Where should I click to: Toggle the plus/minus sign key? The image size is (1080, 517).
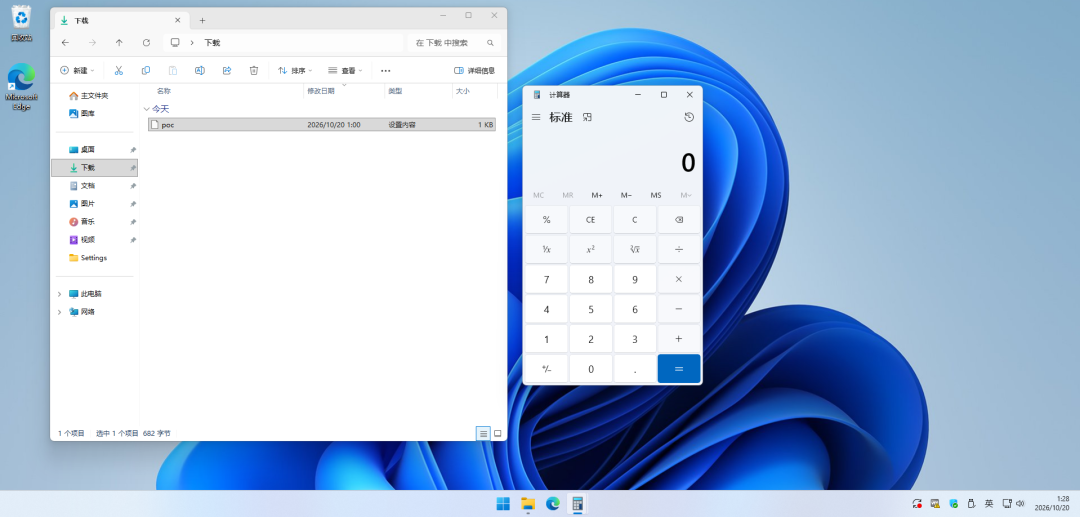pos(547,368)
